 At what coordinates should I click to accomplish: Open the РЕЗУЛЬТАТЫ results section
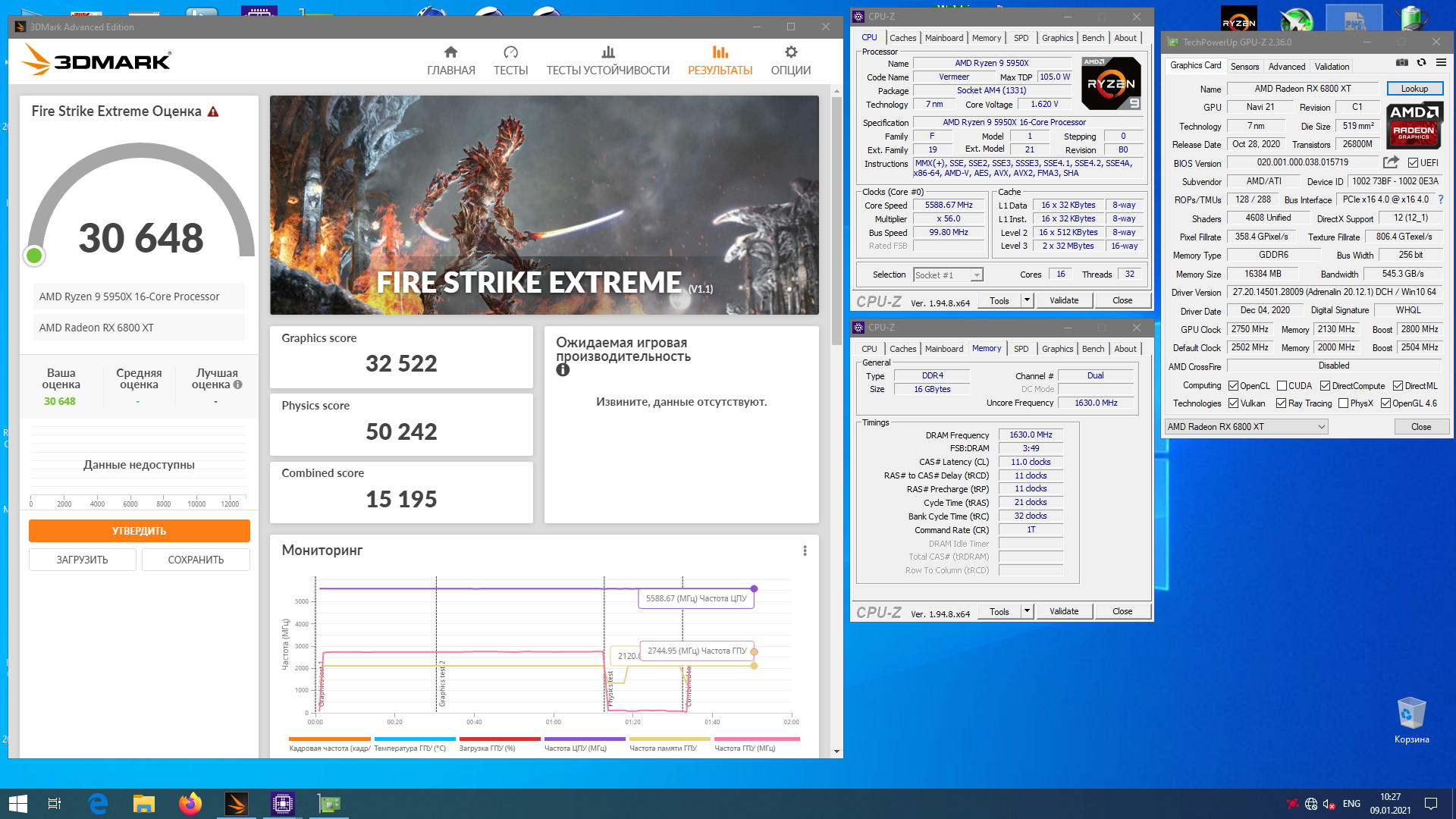pyautogui.click(x=720, y=61)
